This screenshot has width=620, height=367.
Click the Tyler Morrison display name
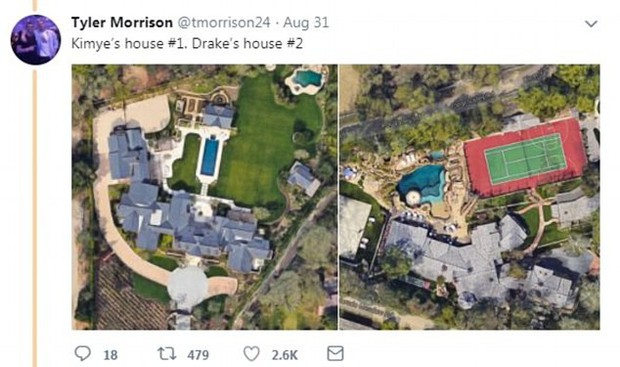(x=122, y=23)
